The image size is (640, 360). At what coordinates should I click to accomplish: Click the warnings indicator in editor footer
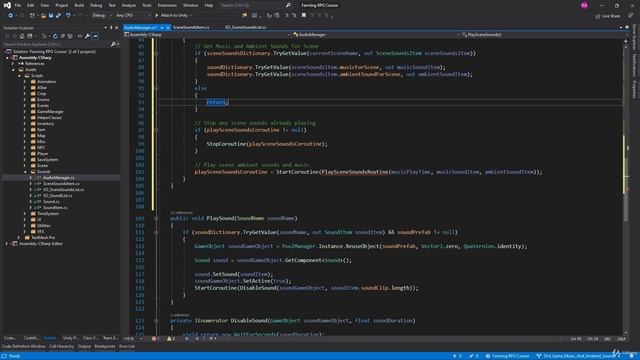coord(171,339)
